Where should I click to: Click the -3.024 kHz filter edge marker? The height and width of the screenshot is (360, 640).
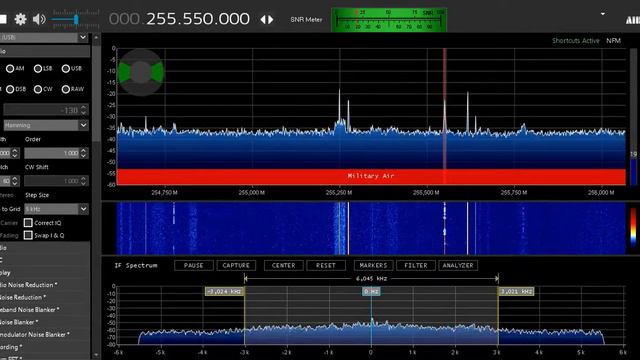tap(224, 291)
